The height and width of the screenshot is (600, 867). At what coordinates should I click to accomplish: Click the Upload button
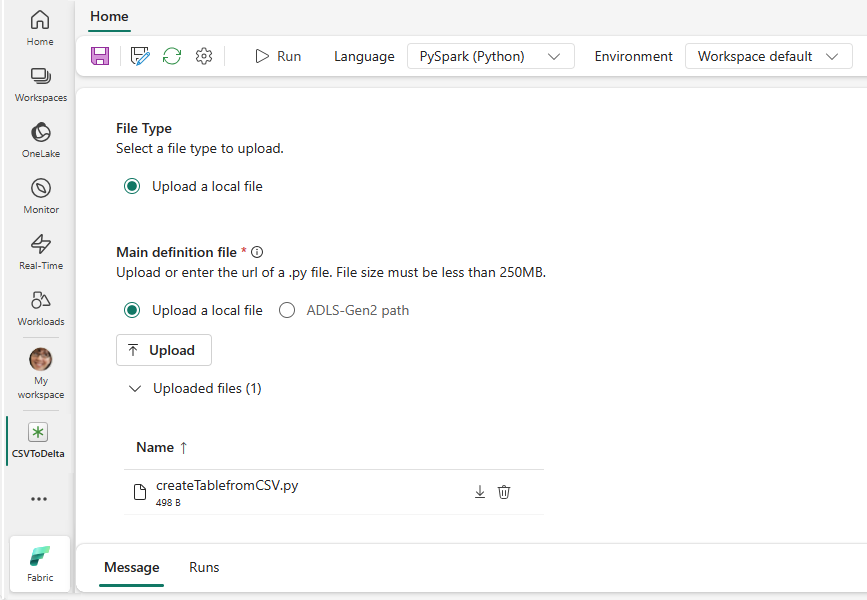(164, 350)
